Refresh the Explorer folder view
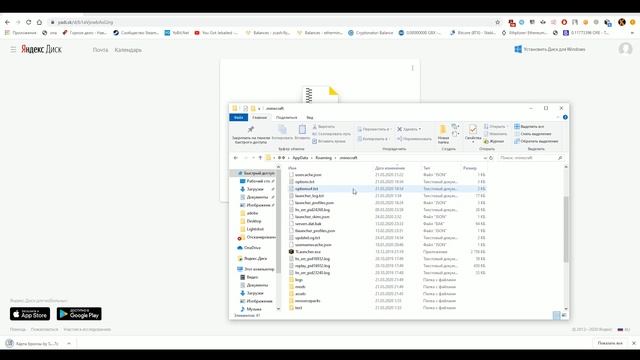 click(491, 158)
